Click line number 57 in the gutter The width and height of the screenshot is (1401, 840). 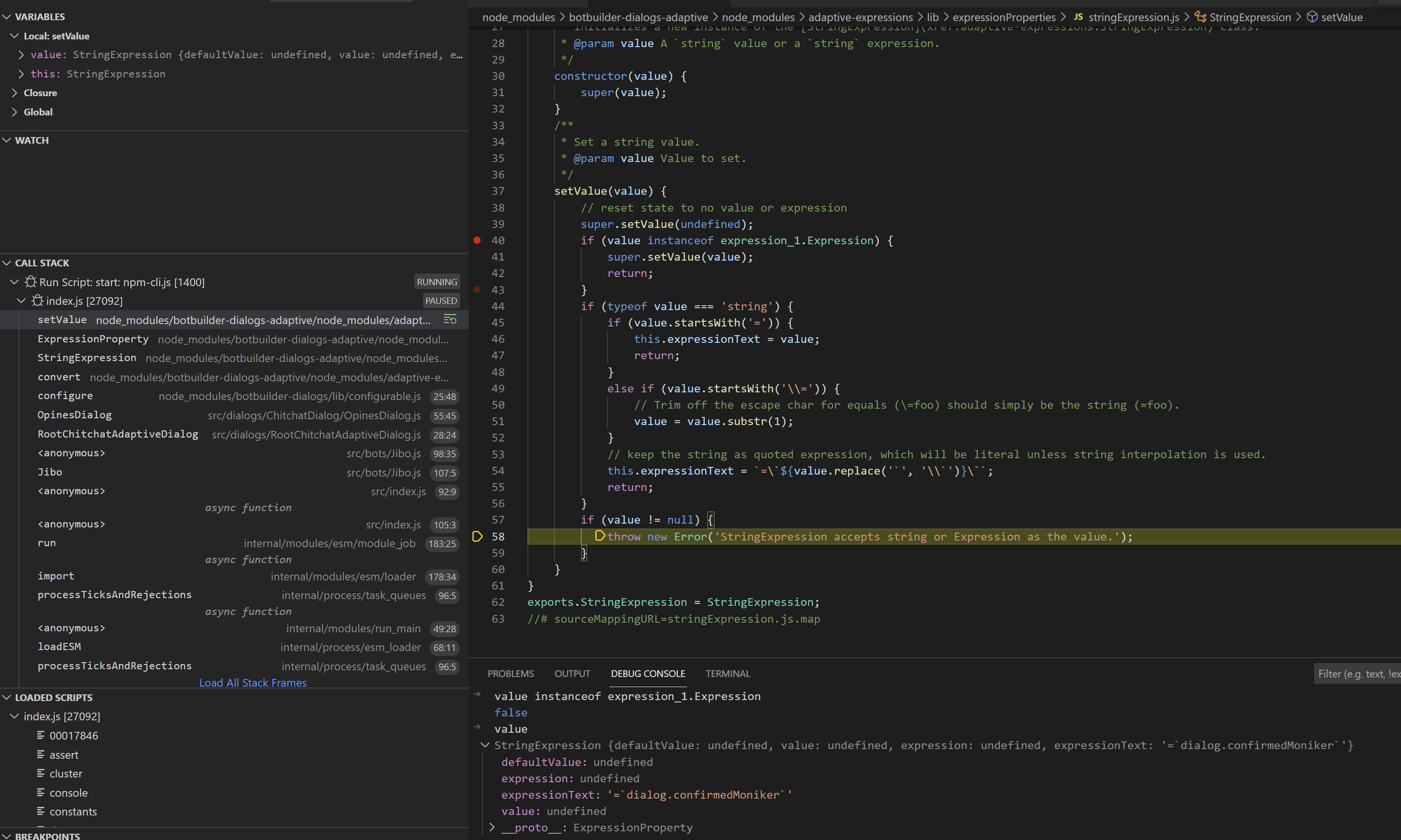[x=498, y=520]
